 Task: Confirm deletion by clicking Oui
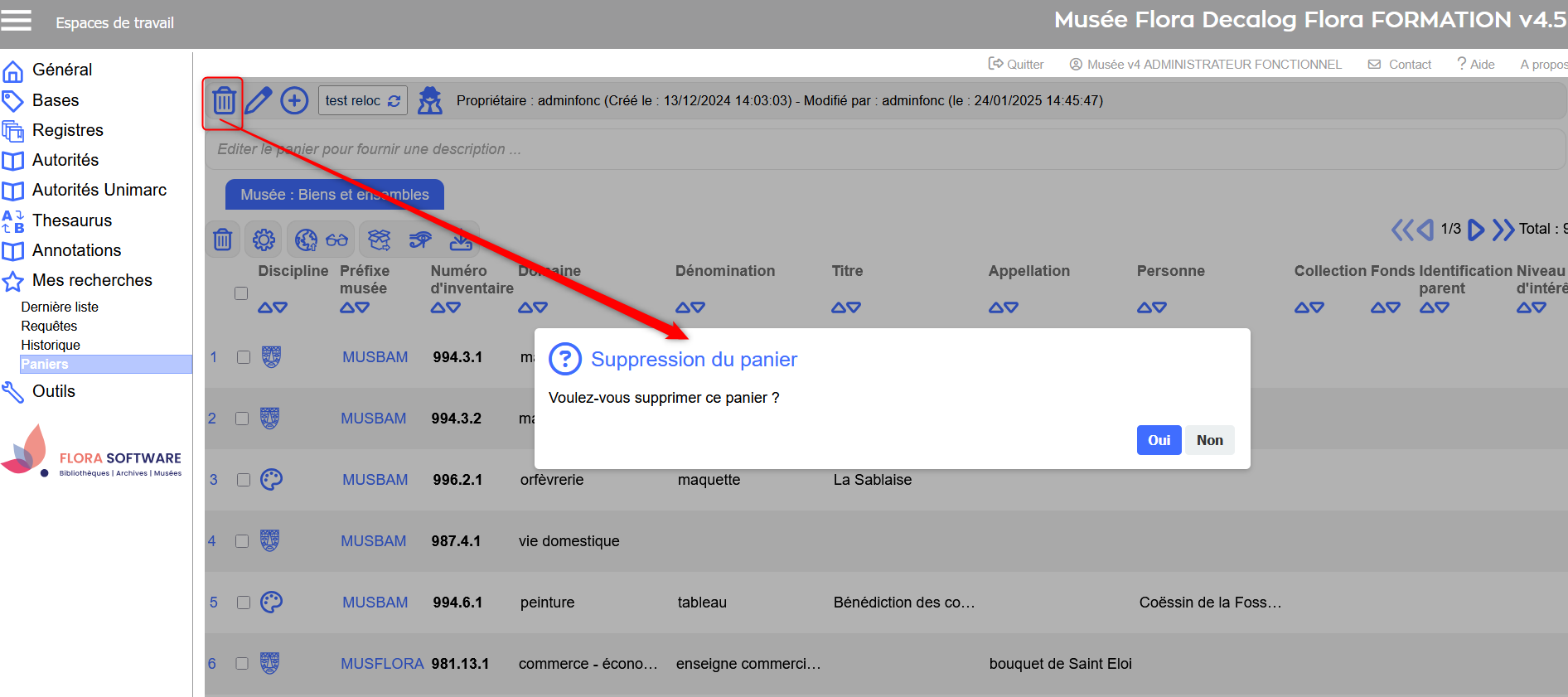click(1159, 440)
